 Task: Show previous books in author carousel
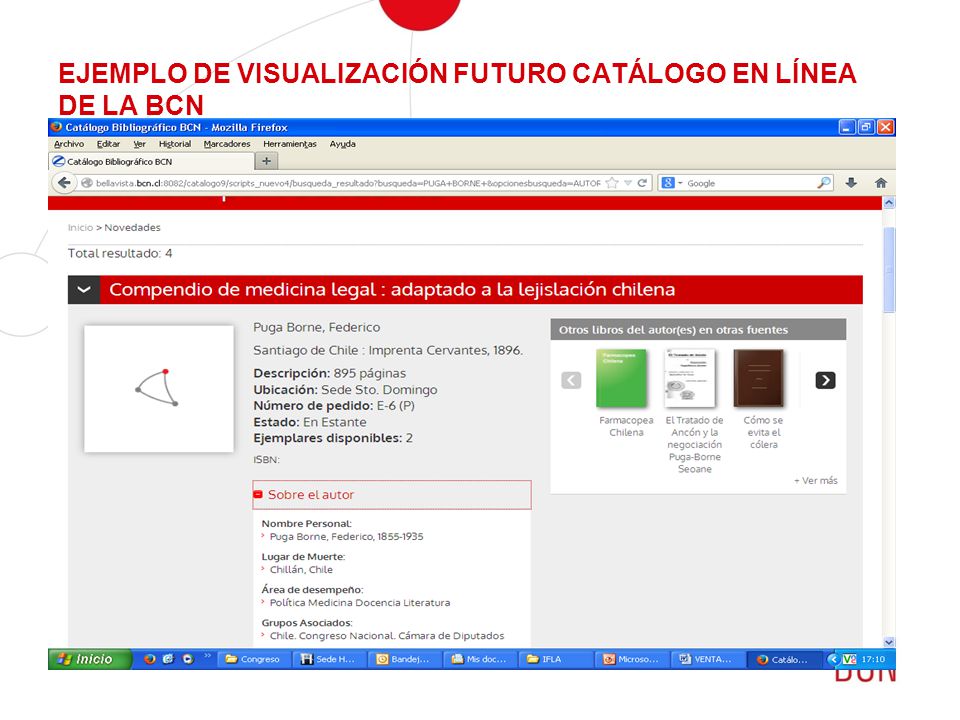[x=571, y=380]
